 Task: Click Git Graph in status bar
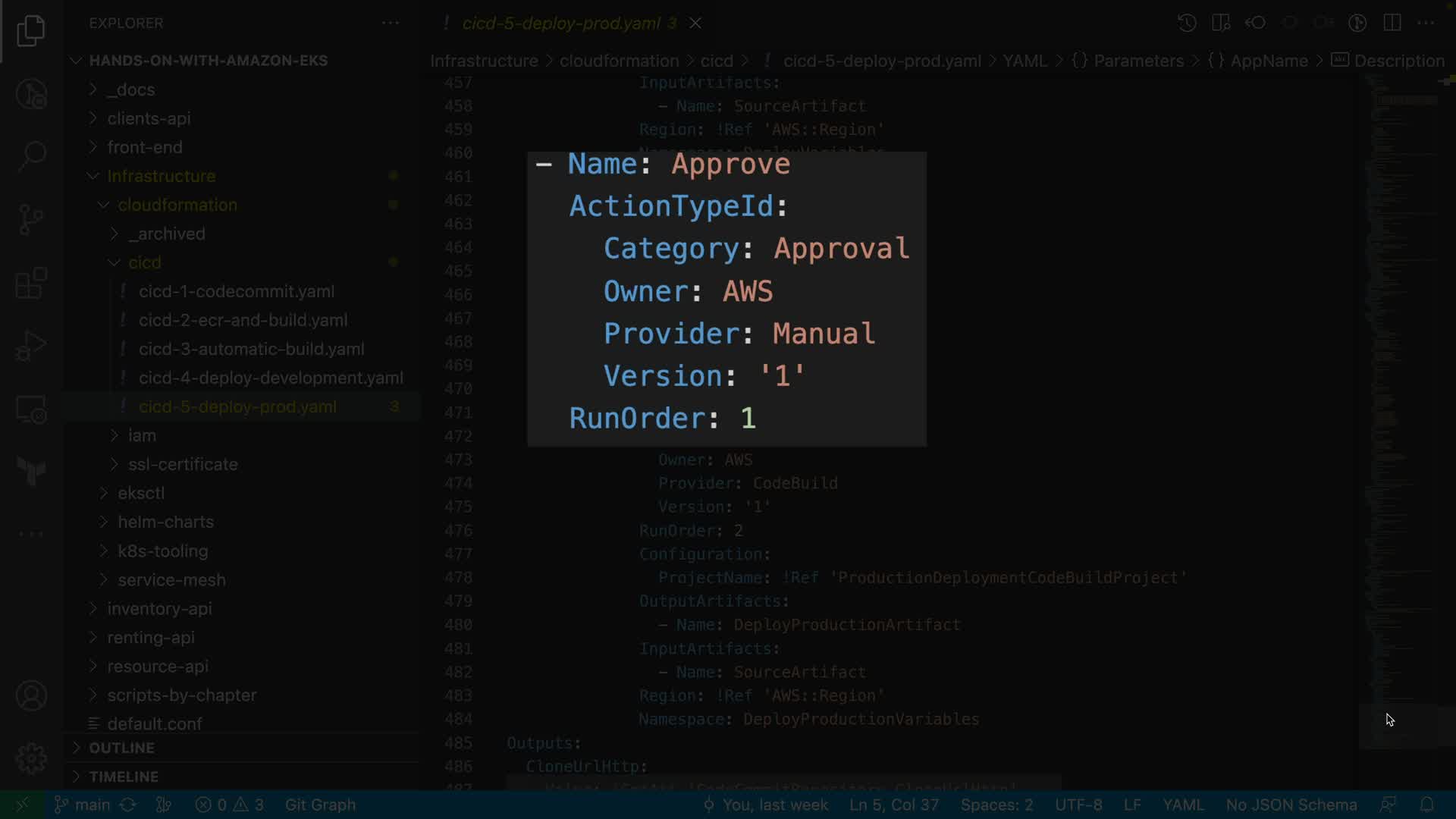tap(320, 805)
